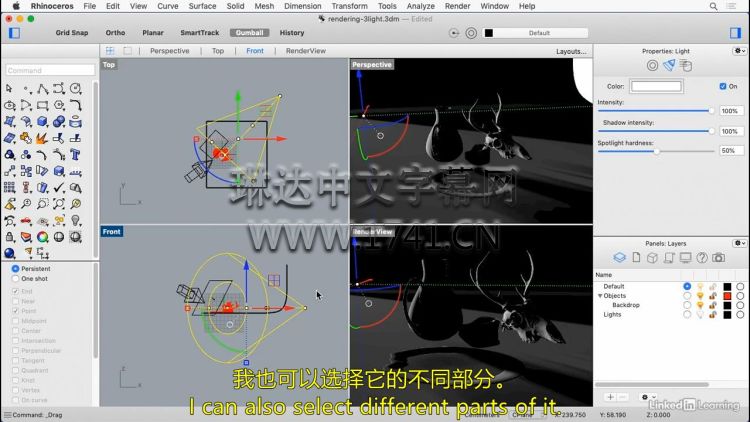Select the arrow pointer tool

[9, 89]
